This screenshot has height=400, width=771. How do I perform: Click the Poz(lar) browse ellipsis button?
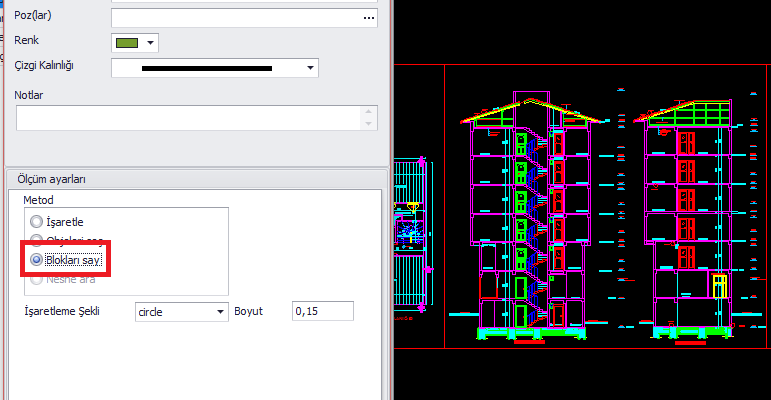point(368,17)
